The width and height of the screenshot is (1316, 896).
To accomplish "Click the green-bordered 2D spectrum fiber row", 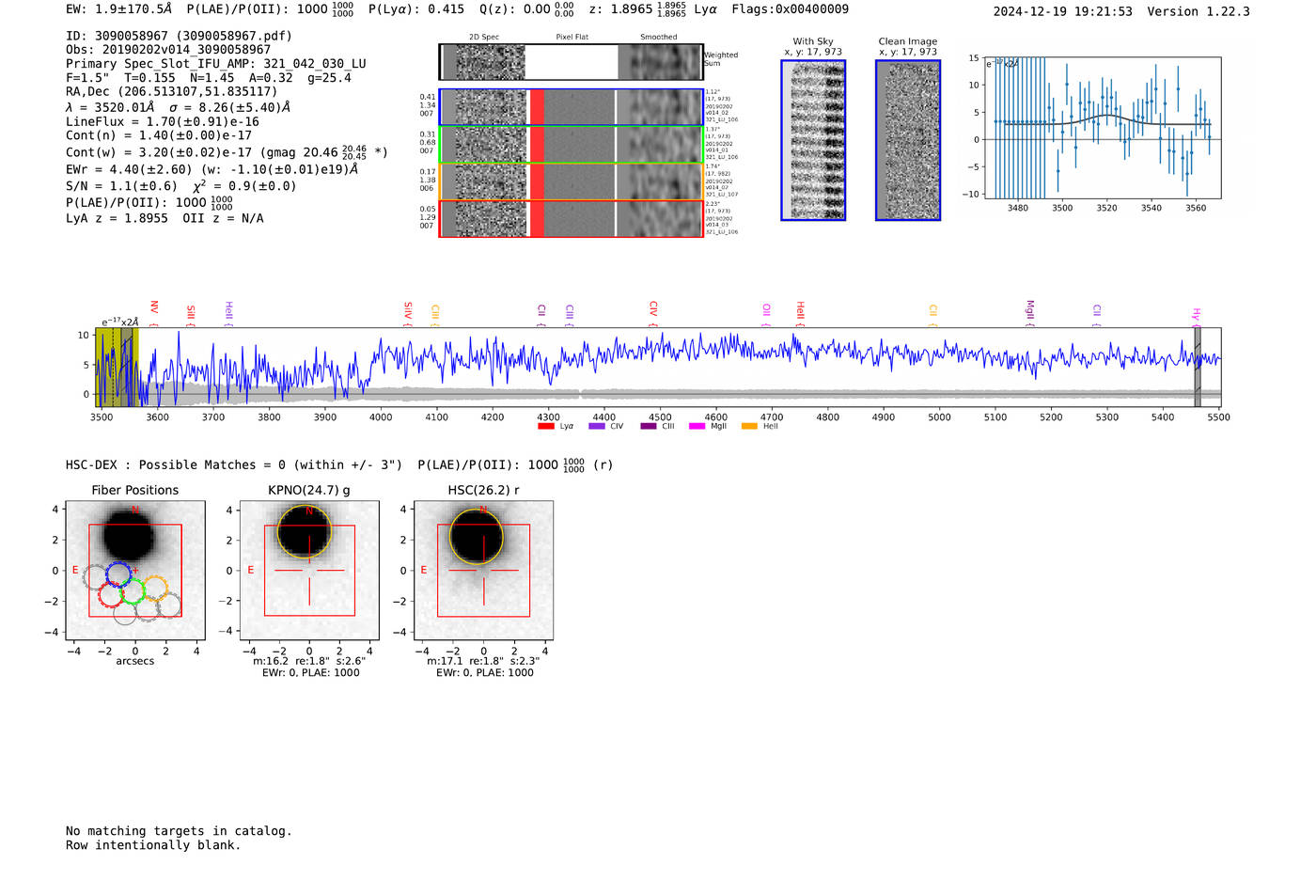I will (x=572, y=145).
